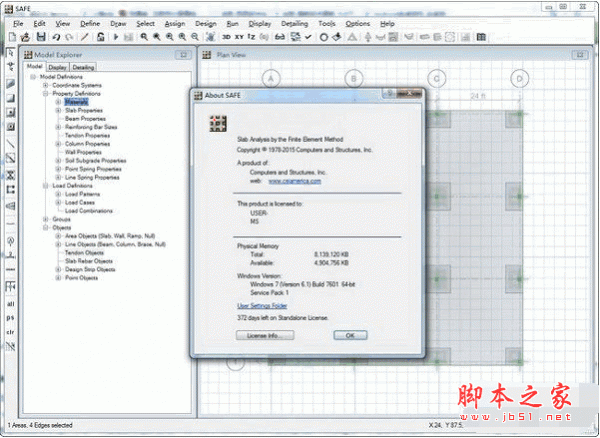Select Load Combinations tree item
Screen dimensions: 600x438
89,211
